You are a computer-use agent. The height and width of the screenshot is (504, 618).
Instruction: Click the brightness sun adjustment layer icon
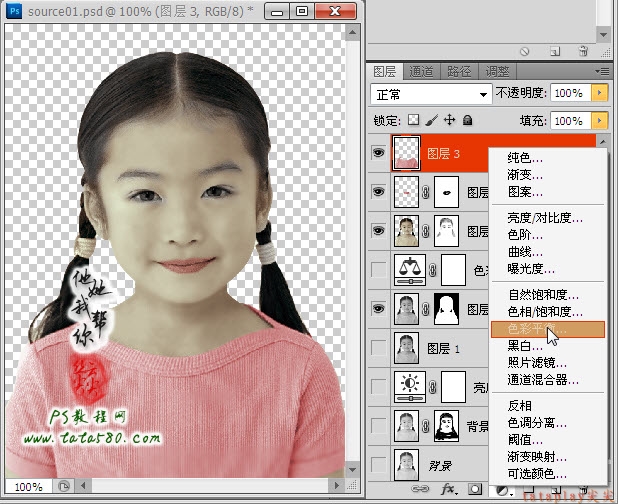point(410,387)
